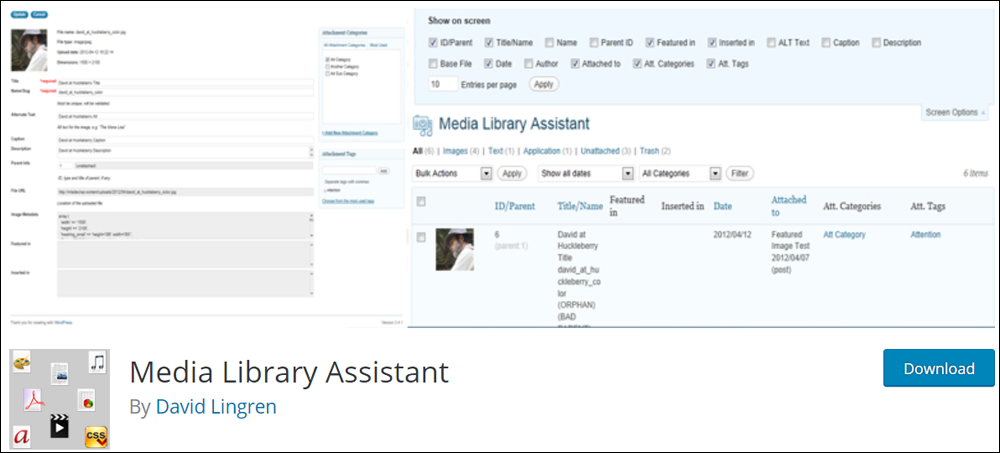This screenshot has width=1000, height=453.
Task: Click Apply button in Show on screen
Action: (543, 84)
